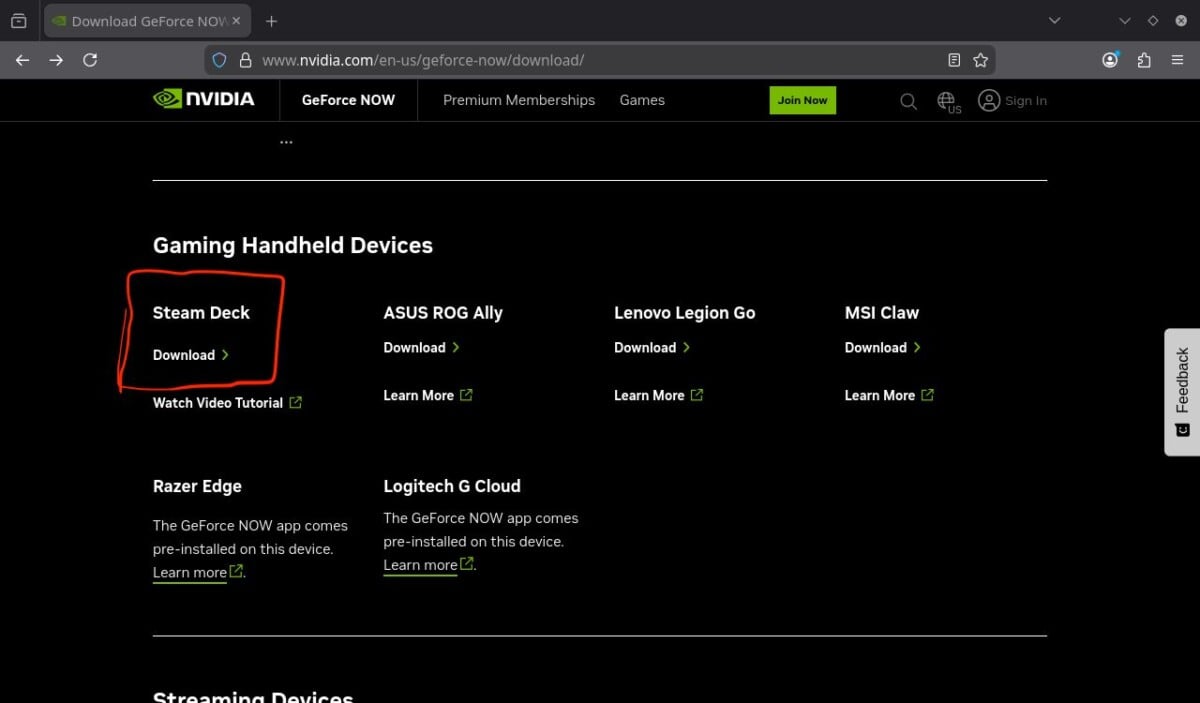The height and width of the screenshot is (703, 1200).
Task: Open the browser extensions puzzle icon
Action: coord(1144,60)
